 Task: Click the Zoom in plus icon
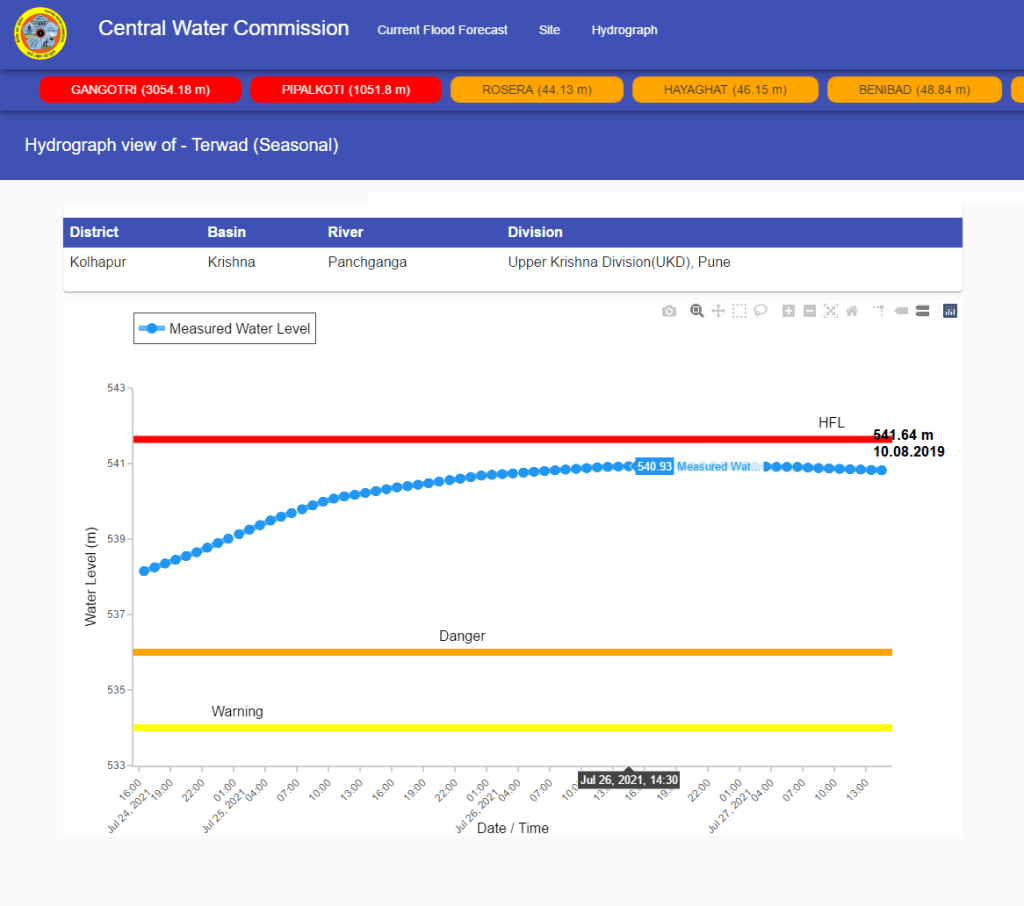[x=788, y=311]
